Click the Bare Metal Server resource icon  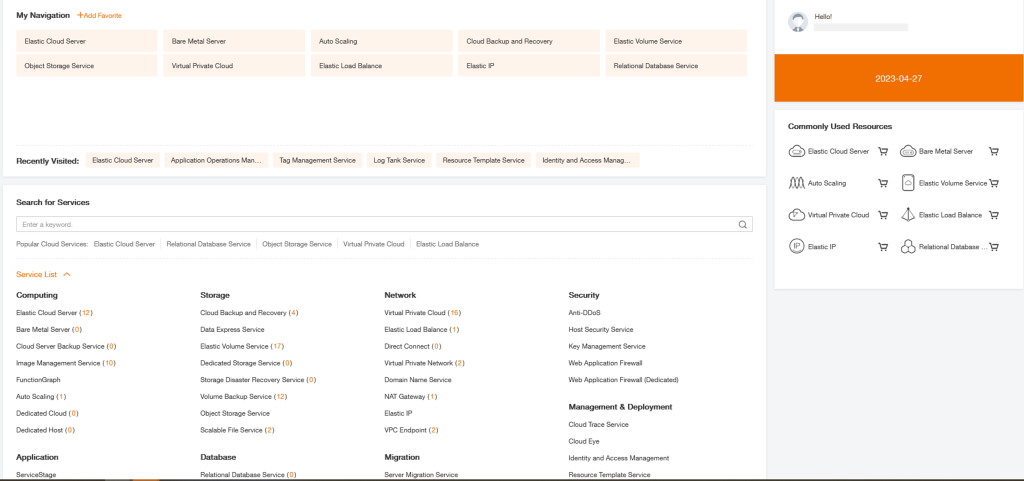point(908,151)
